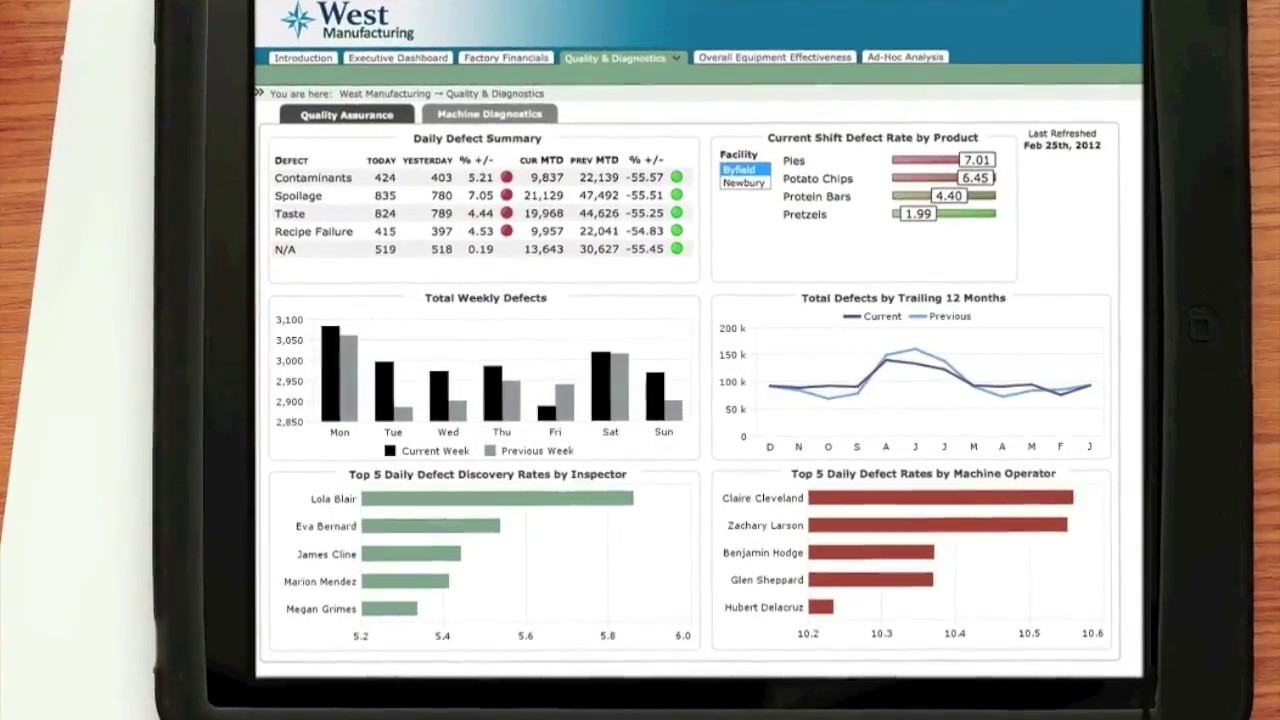Click the green MTD indicator for Taste
1280x720 pixels.
[677, 213]
